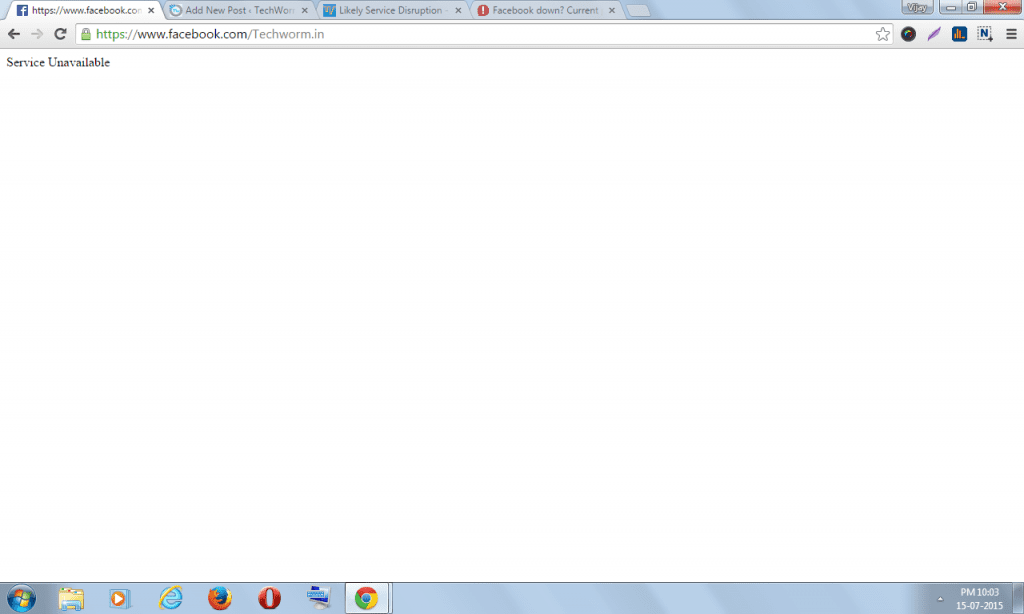Click the Vijay profile button
Image resolution: width=1024 pixels, height=614 pixels.
pyautogui.click(x=917, y=7)
